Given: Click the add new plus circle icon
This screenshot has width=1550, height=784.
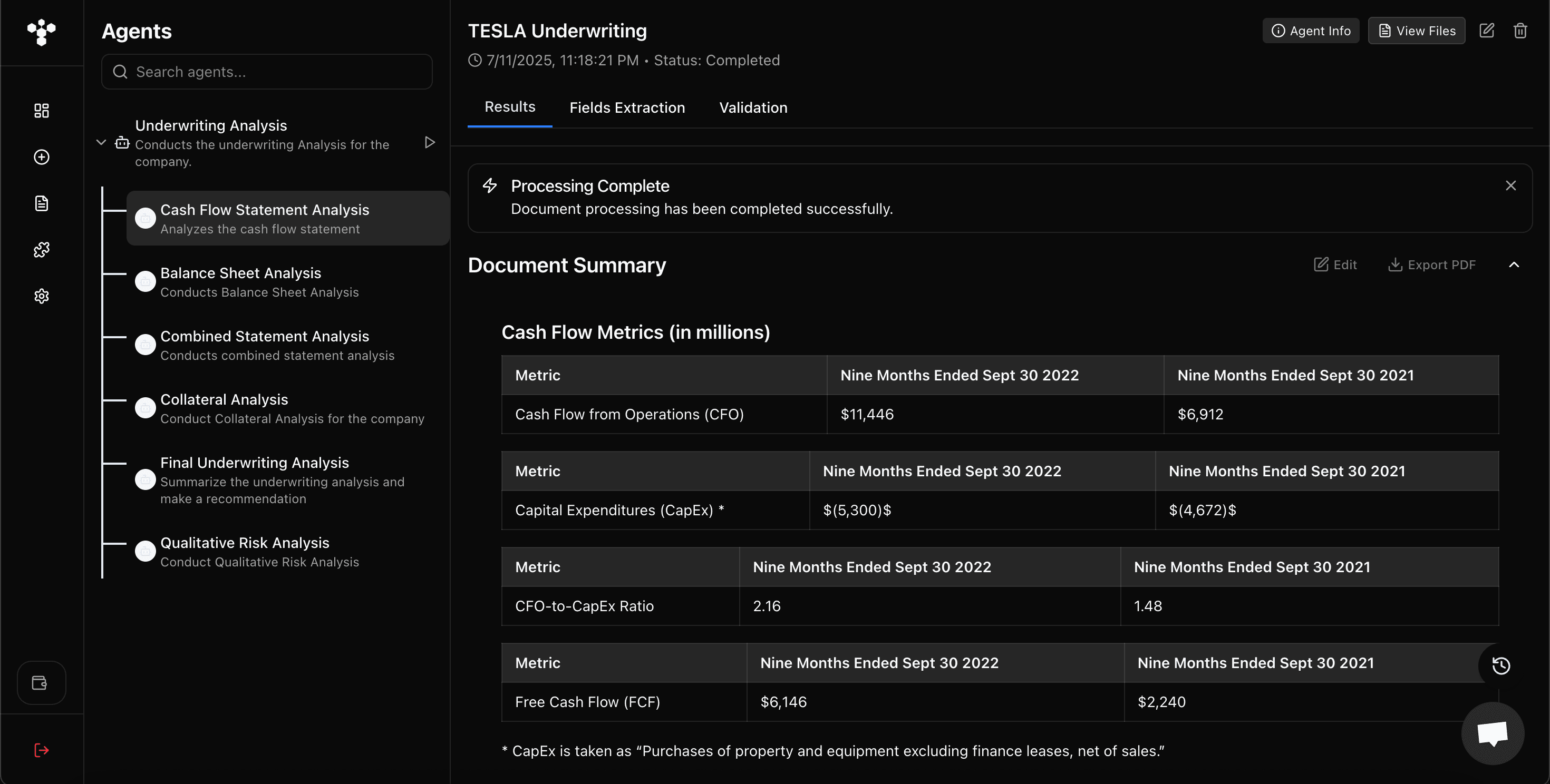Looking at the screenshot, I should coord(42,157).
